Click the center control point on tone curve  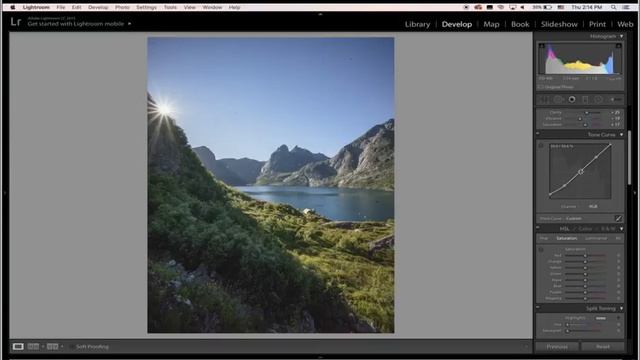(580, 172)
